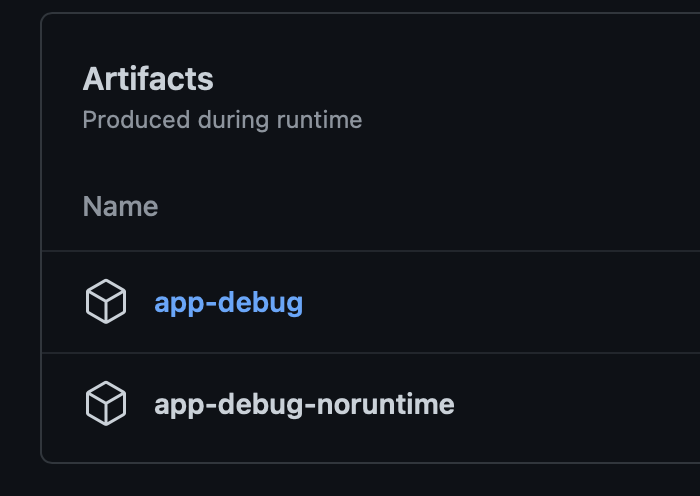Click the blue app-debug text

coord(228,302)
